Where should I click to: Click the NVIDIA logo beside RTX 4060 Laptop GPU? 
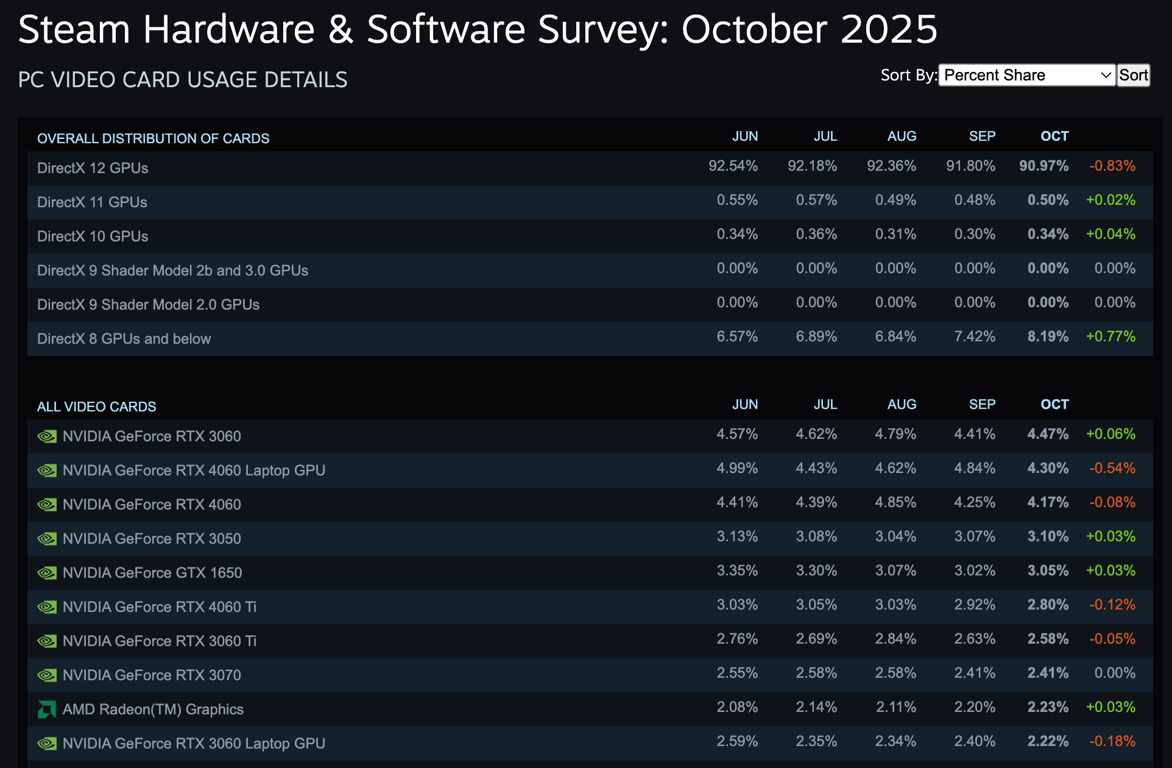click(46, 470)
